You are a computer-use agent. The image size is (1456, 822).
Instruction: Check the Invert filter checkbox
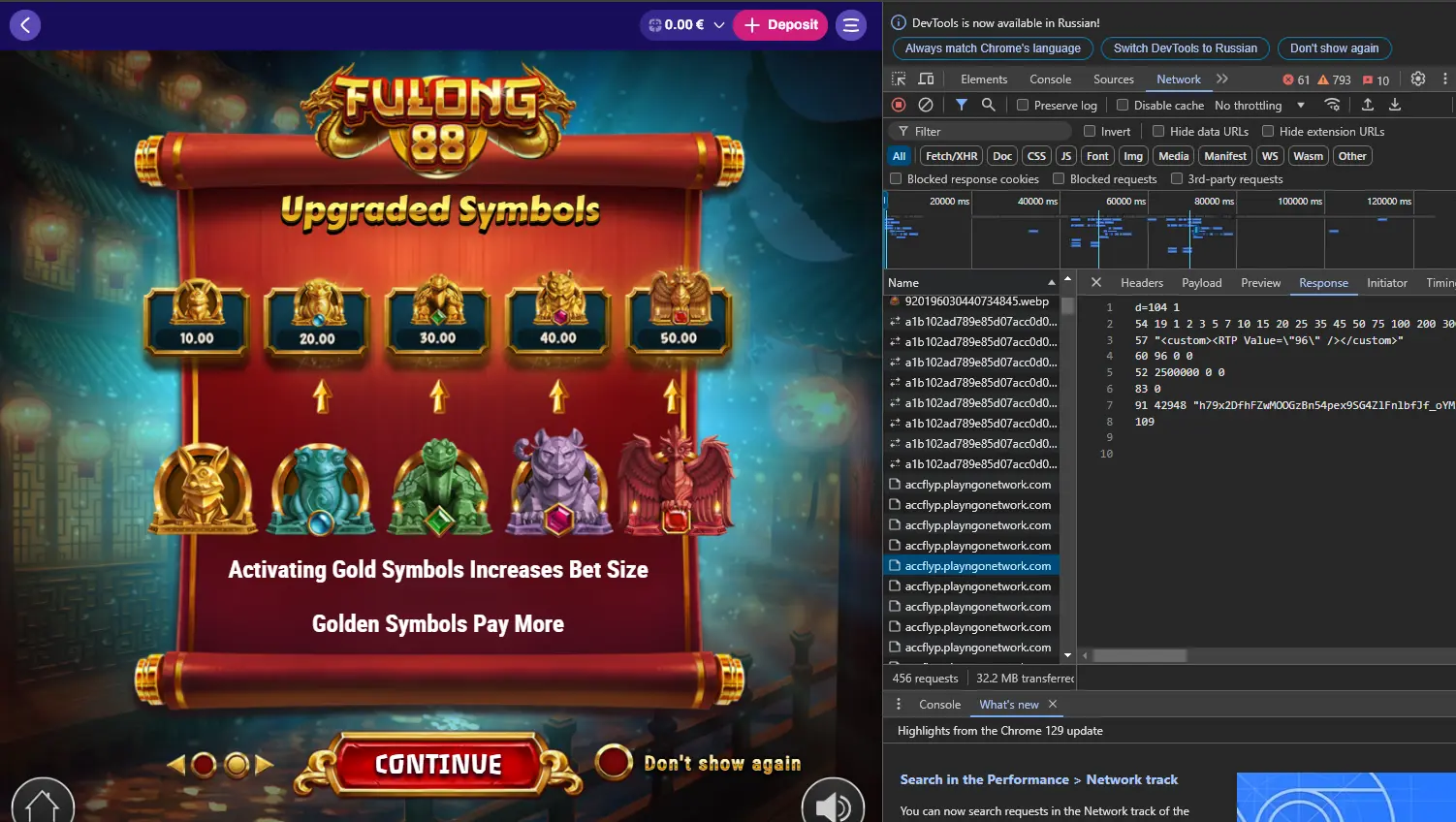coord(1090,131)
